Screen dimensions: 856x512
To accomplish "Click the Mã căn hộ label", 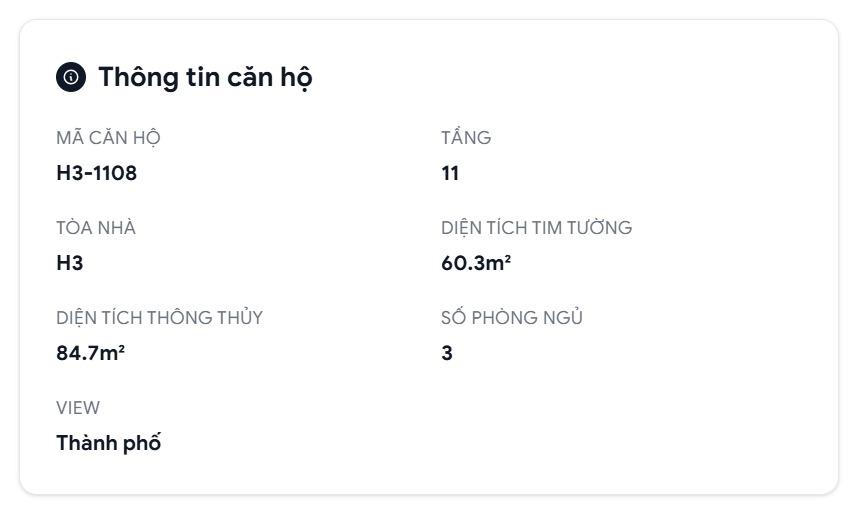I will click(108, 138).
